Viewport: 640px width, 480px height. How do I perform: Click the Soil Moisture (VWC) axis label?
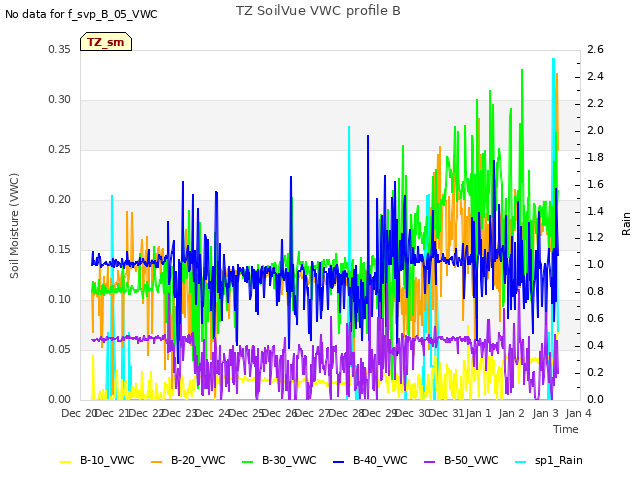(x=14, y=226)
